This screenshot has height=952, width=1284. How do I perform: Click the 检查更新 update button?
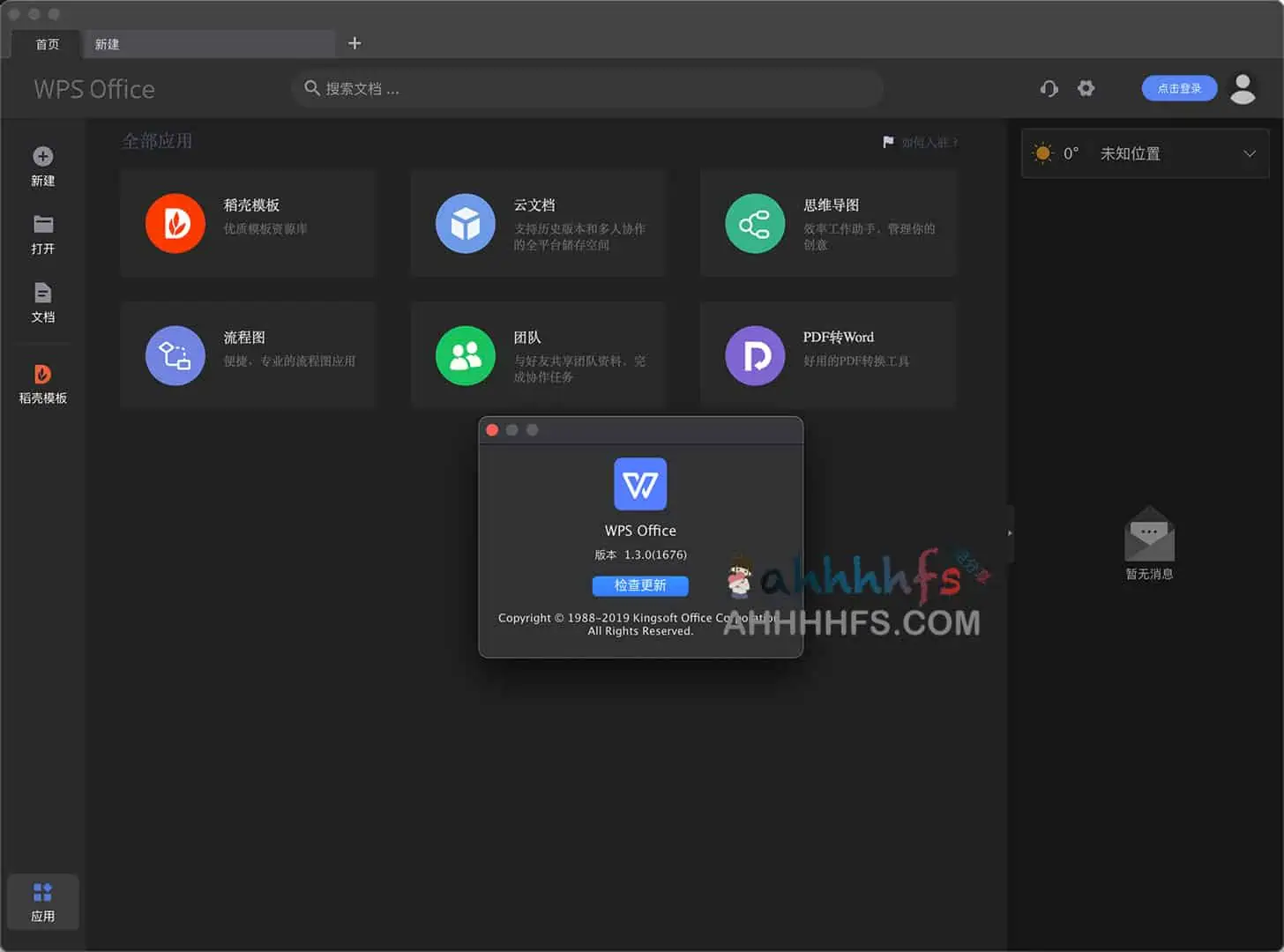coord(640,585)
